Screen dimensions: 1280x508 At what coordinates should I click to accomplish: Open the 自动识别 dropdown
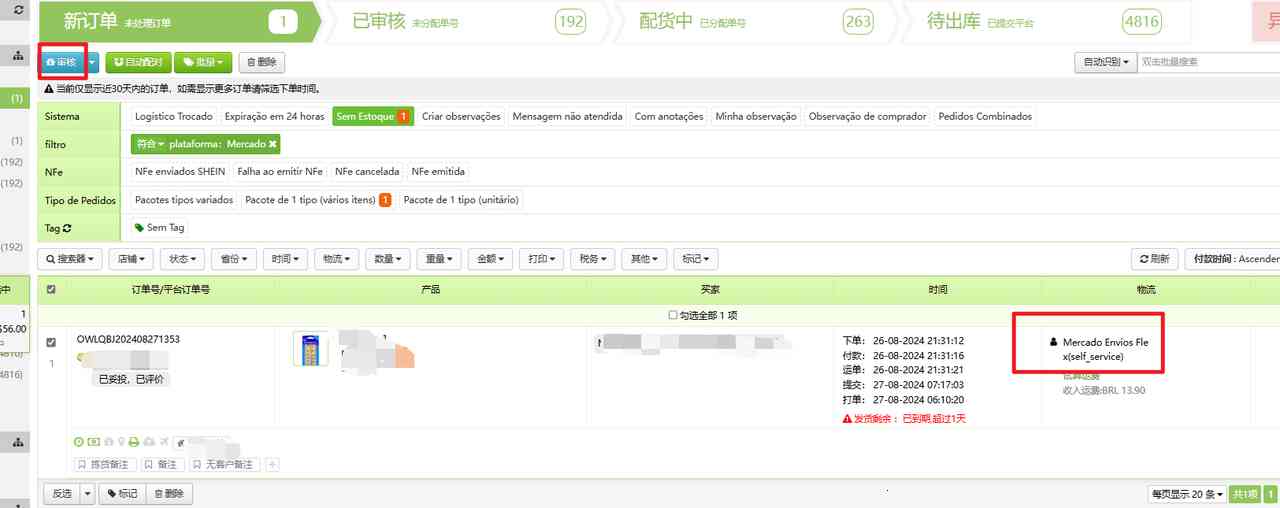pyautogui.click(x=1106, y=62)
